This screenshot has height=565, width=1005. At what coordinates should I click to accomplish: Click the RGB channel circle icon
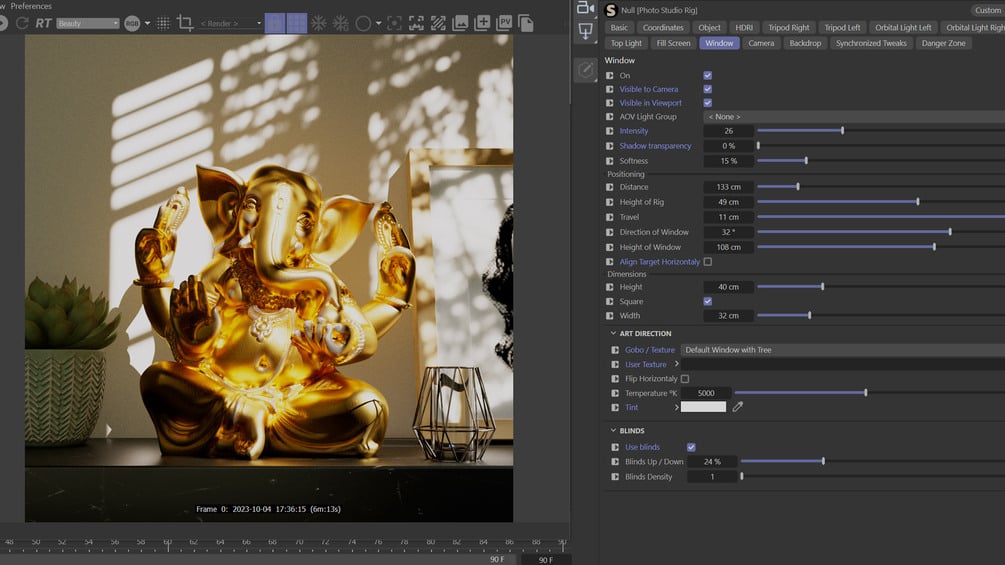tap(132, 23)
